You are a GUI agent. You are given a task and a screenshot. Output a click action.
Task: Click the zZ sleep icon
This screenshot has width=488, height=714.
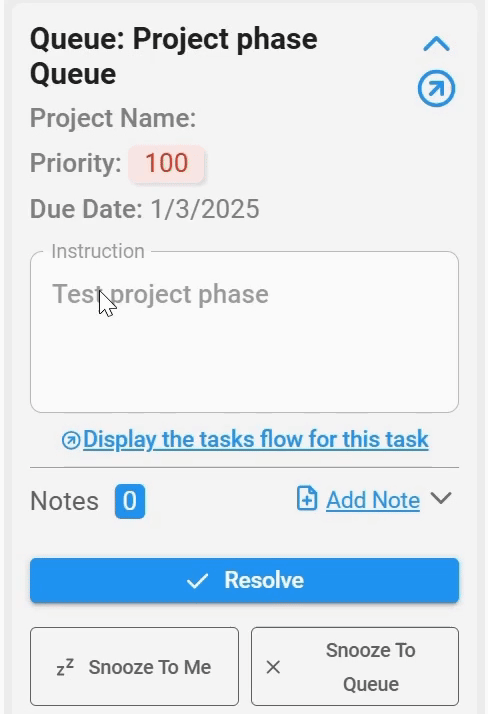pyautogui.click(x=65, y=667)
